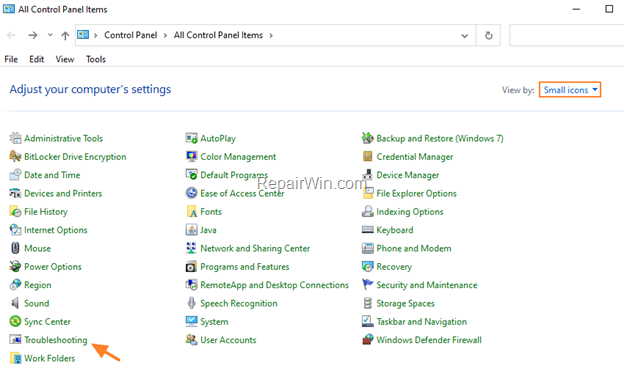Image resolution: width=624 pixels, height=368 pixels.
Task: Click the Work Folders icon
Action: click(15, 358)
